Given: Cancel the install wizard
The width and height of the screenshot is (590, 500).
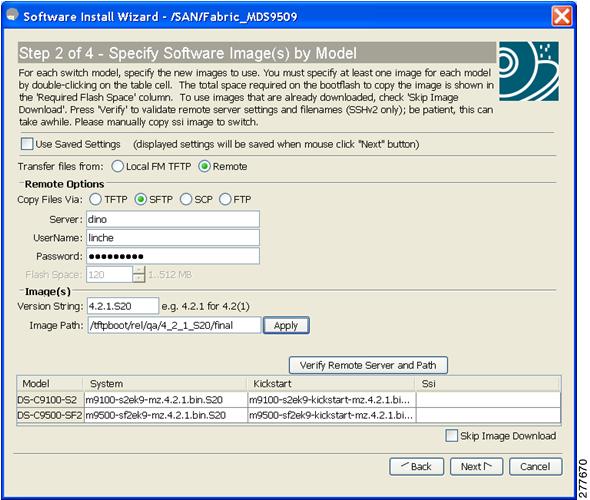Looking at the screenshot, I should click(x=535, y=467).
